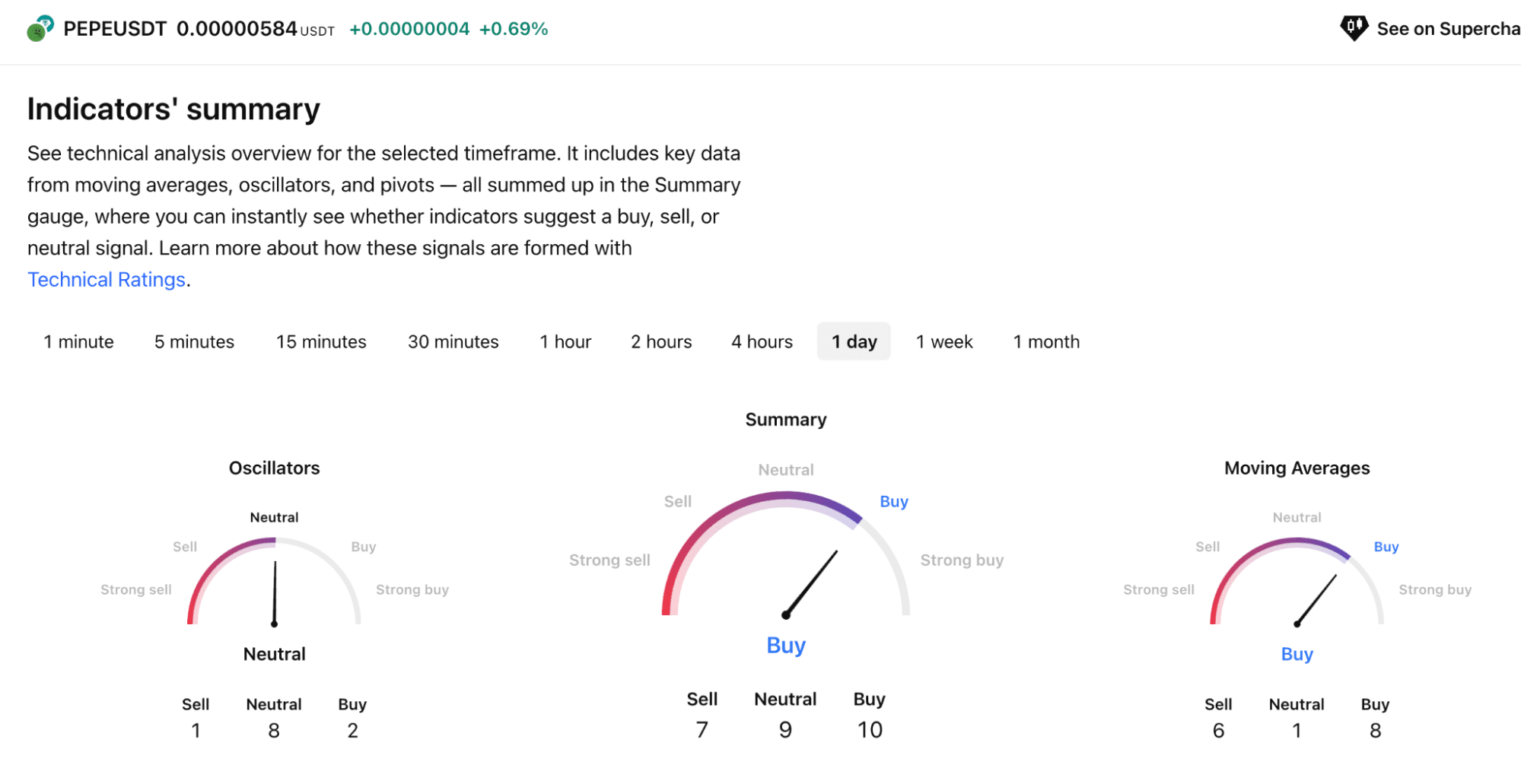Click the Neutral label under the Oscillators gauge
The image size is (1521, 784).
[274, 653]
